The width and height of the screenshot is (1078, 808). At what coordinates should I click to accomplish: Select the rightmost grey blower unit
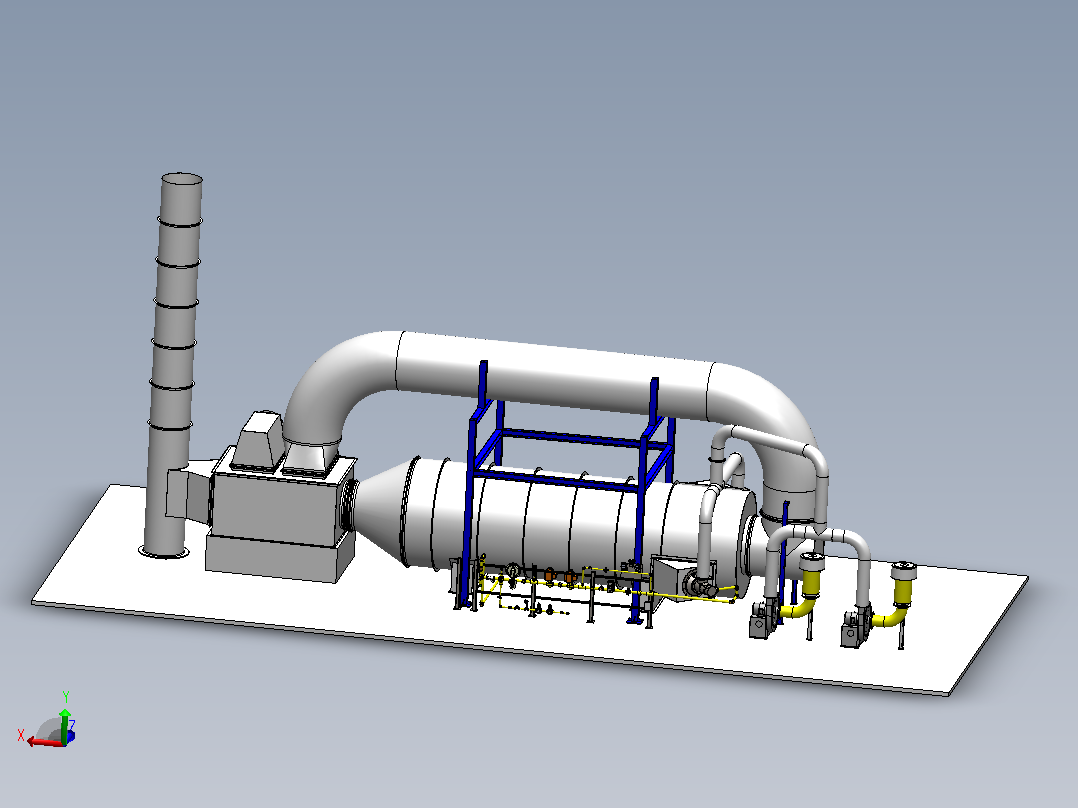pyautogui.click(x=855, y=625)
